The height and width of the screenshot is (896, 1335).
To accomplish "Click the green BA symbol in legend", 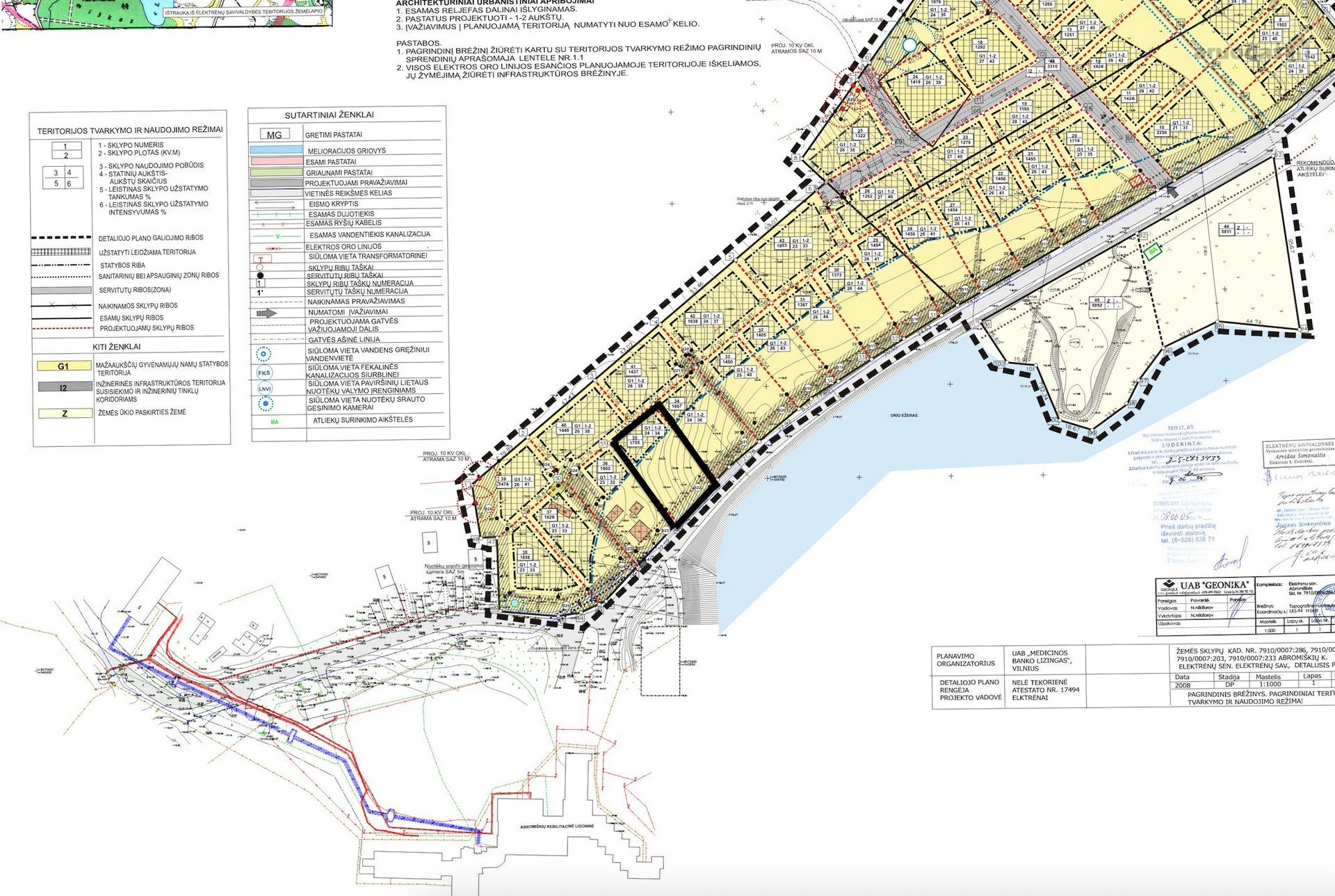I will tap(275, 421).
